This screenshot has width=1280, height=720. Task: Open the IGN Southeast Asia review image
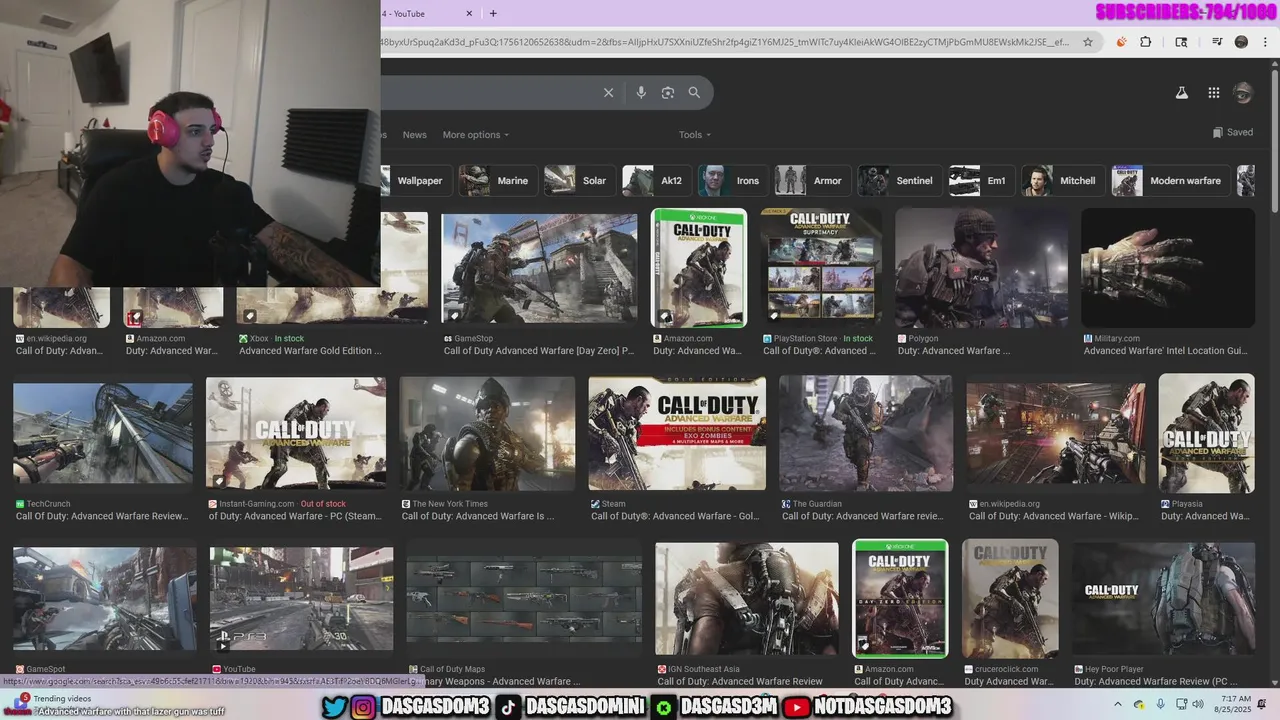pos(747,599)
